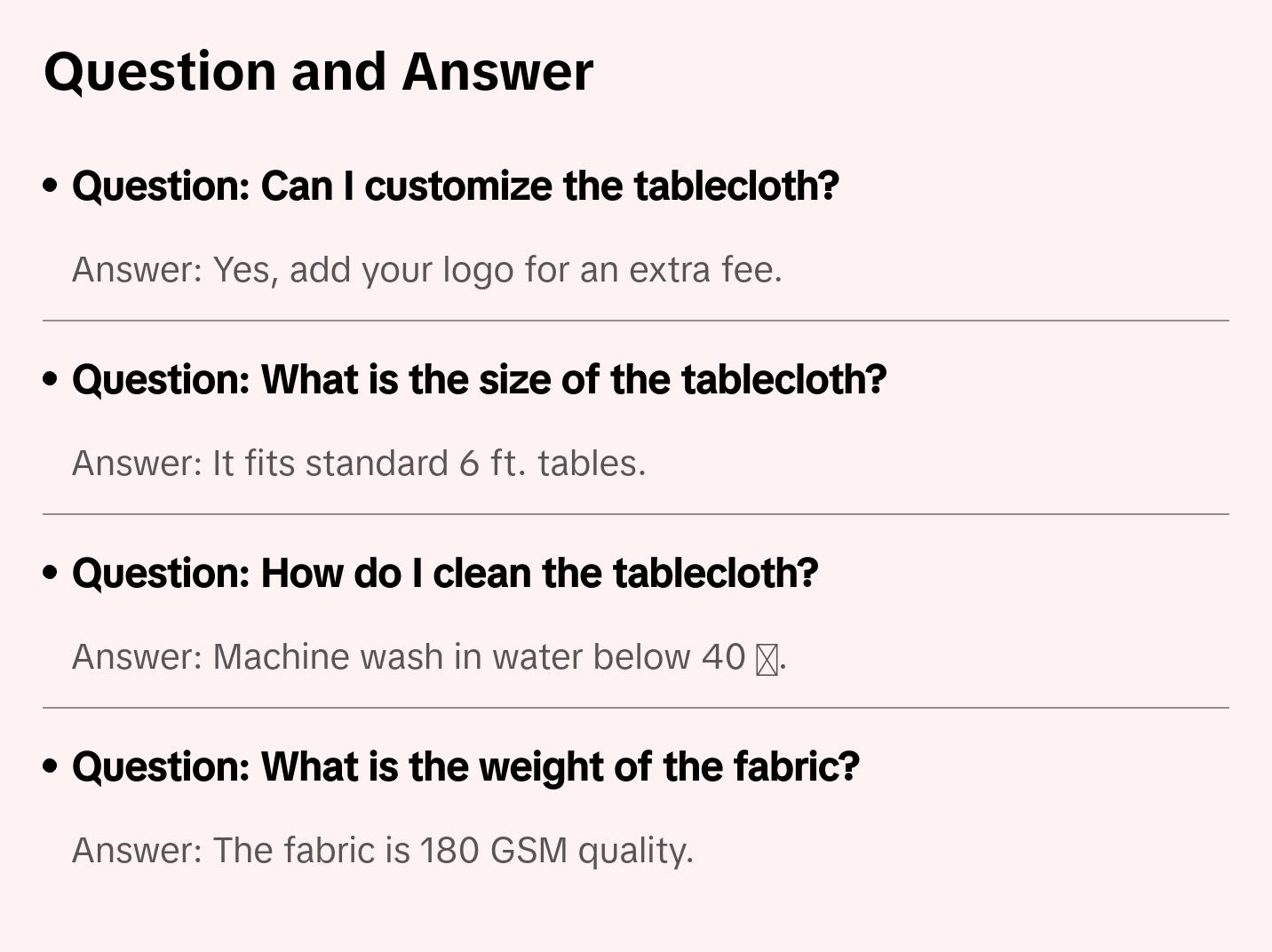Click the "180" number in the last answer
This screenshot has height=952, width=1272.
449,851
